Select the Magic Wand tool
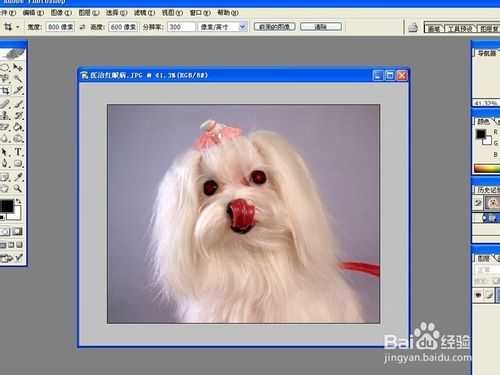The height and width of the screenshot is (375, 500). pyautogui.click(x=18, y=79)
